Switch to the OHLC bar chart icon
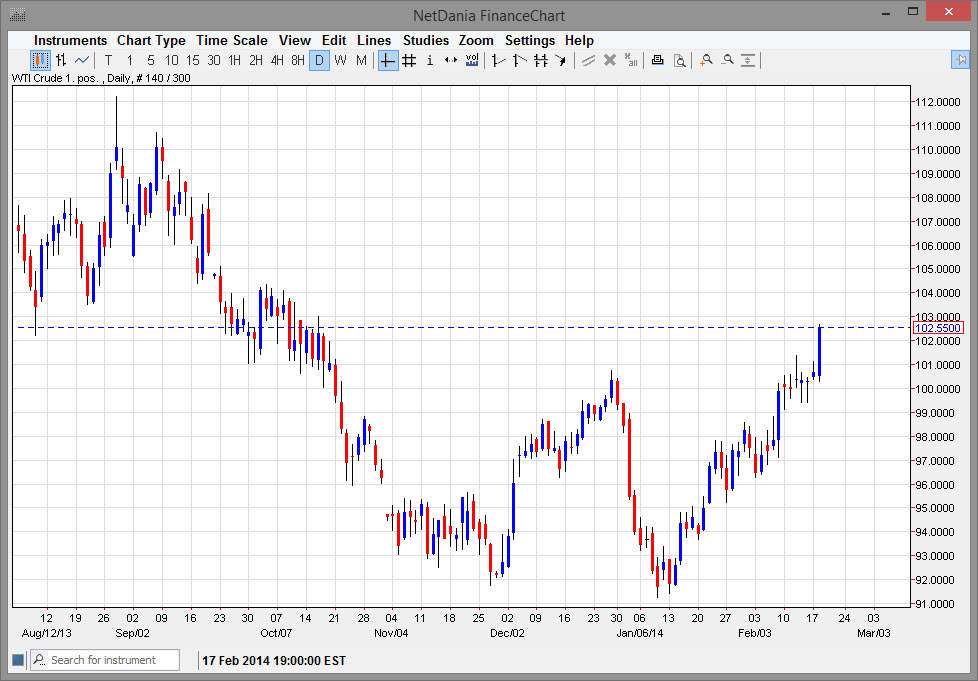The height and width of the screenshot is (681, 978). click(x=61, y=61)
